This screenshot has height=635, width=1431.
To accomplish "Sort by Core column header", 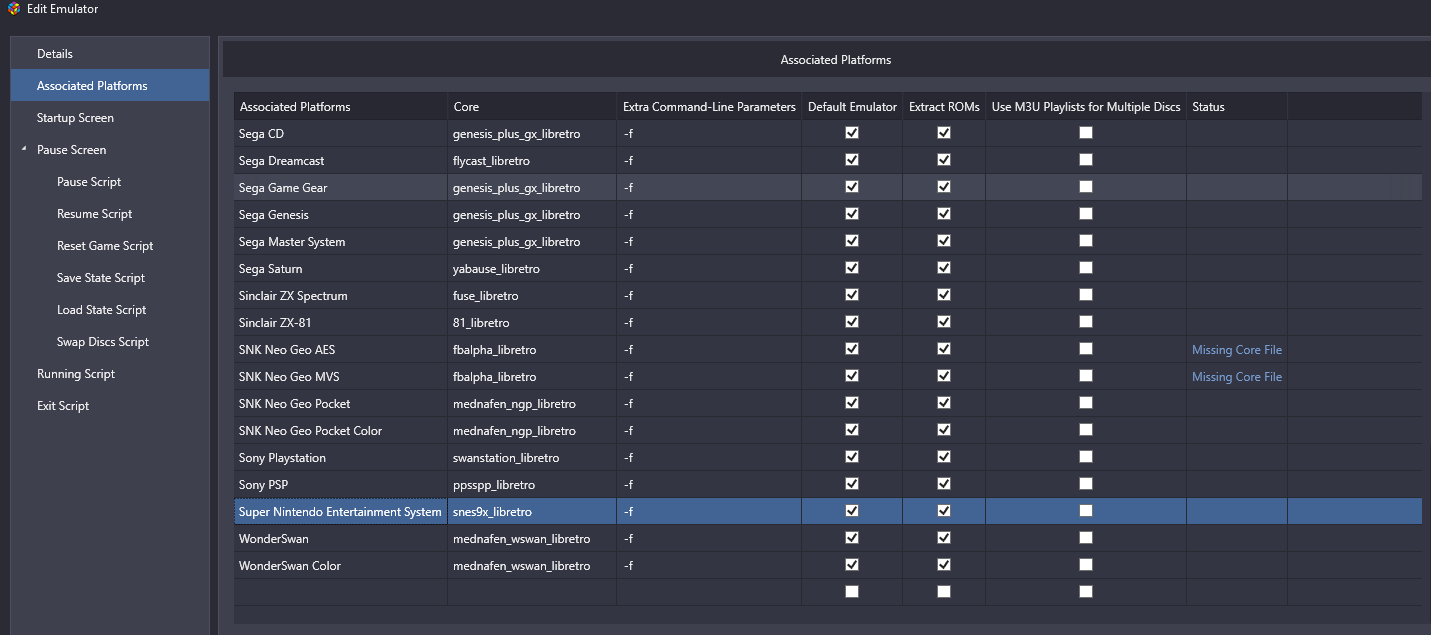I will (532, 107).
